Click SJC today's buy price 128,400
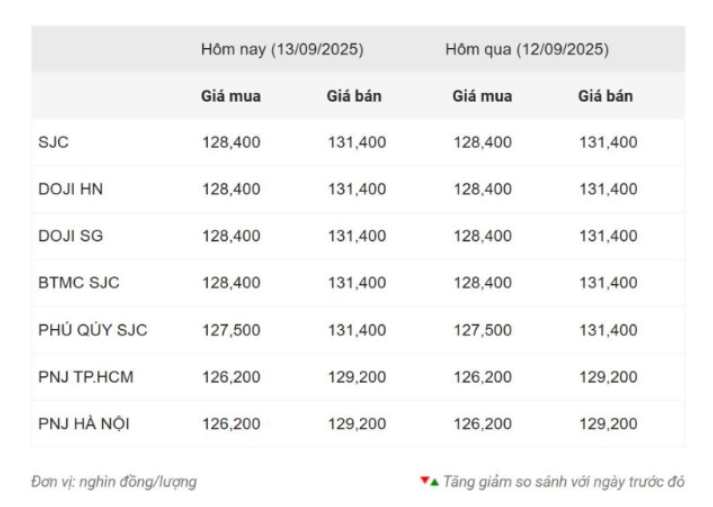 [231, 142]
